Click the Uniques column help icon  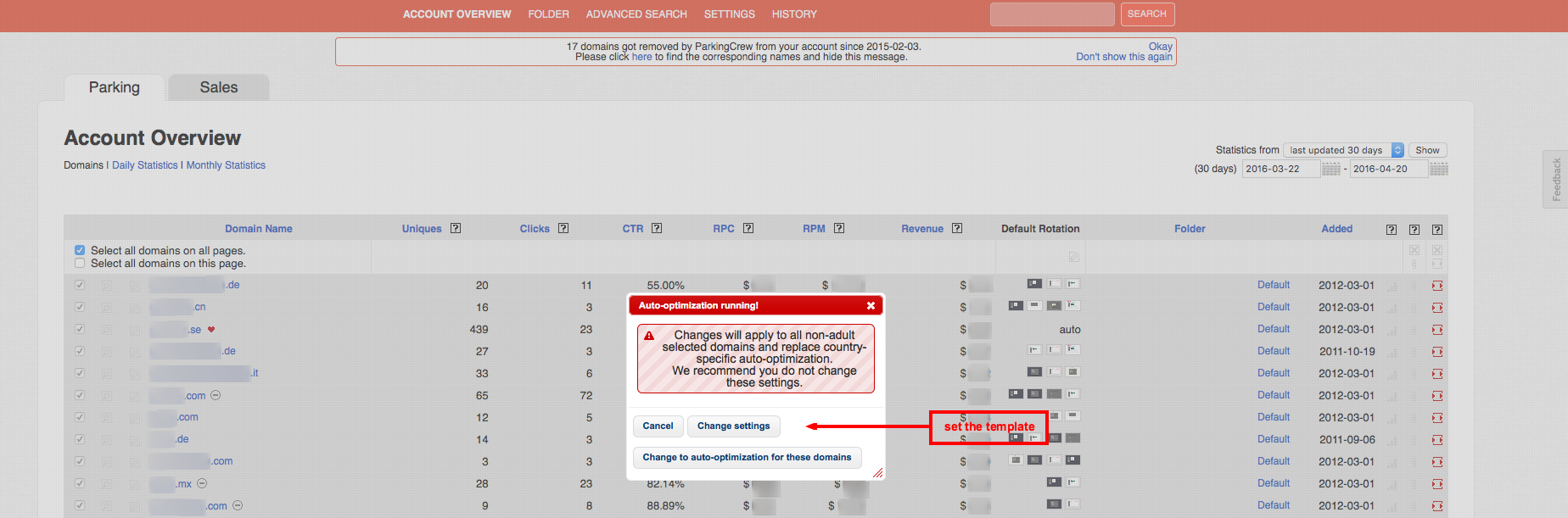click(456, 228)
